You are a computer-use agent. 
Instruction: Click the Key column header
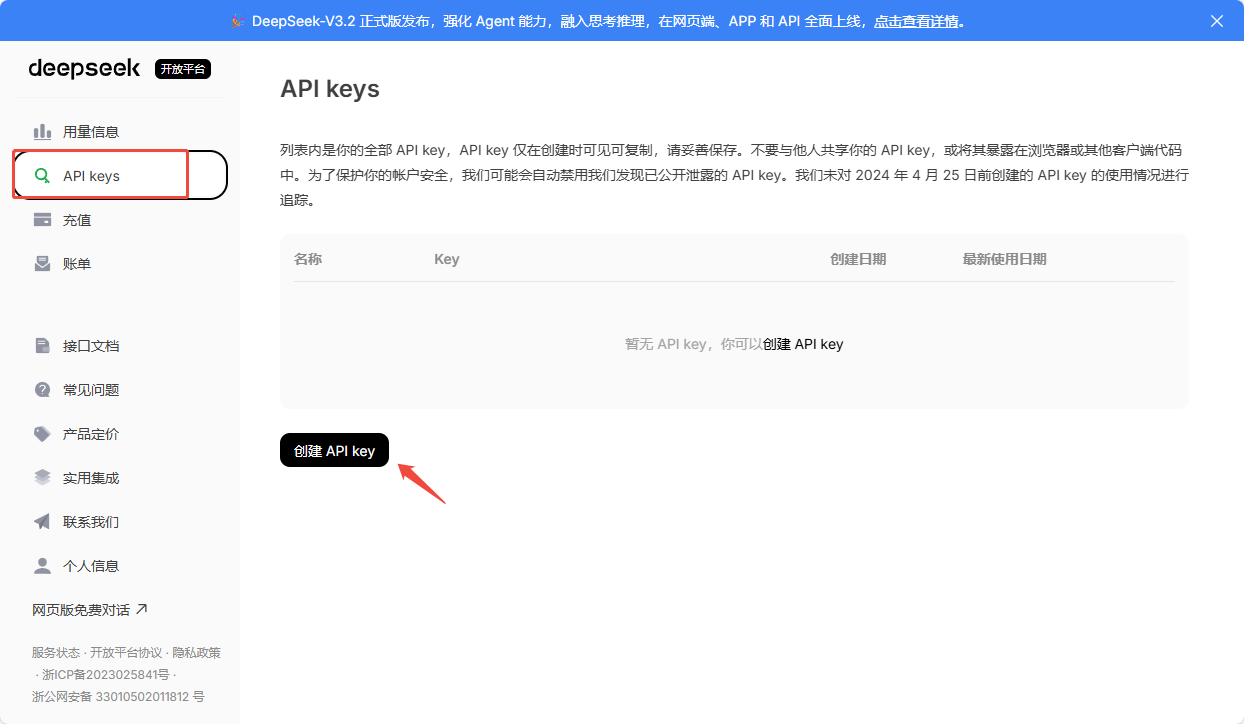click(446, 259)
